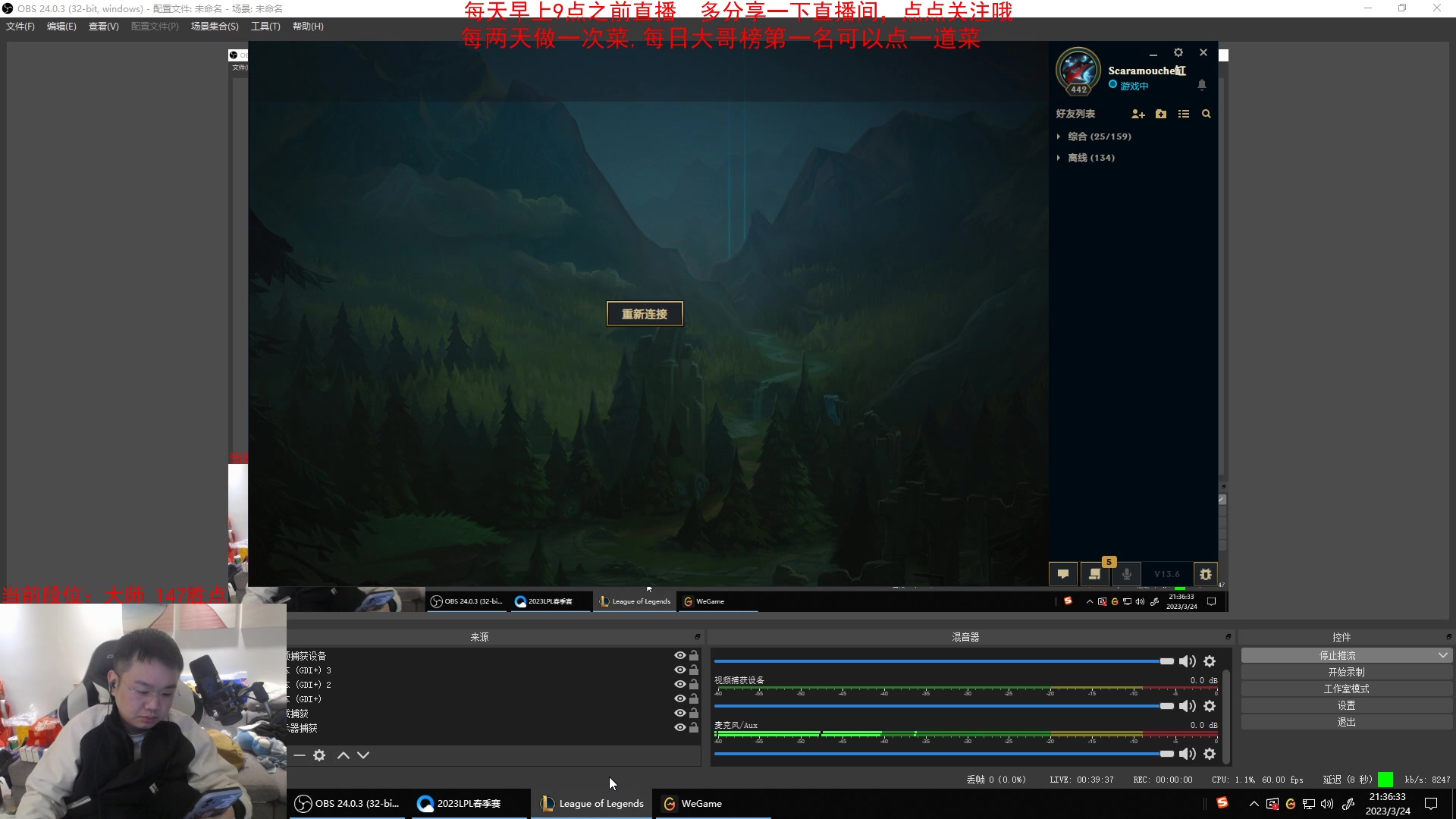The image size is (1456, 819).
Task: Hide the (GDI+) 2 text source
Action: click(x=680, y=685)
